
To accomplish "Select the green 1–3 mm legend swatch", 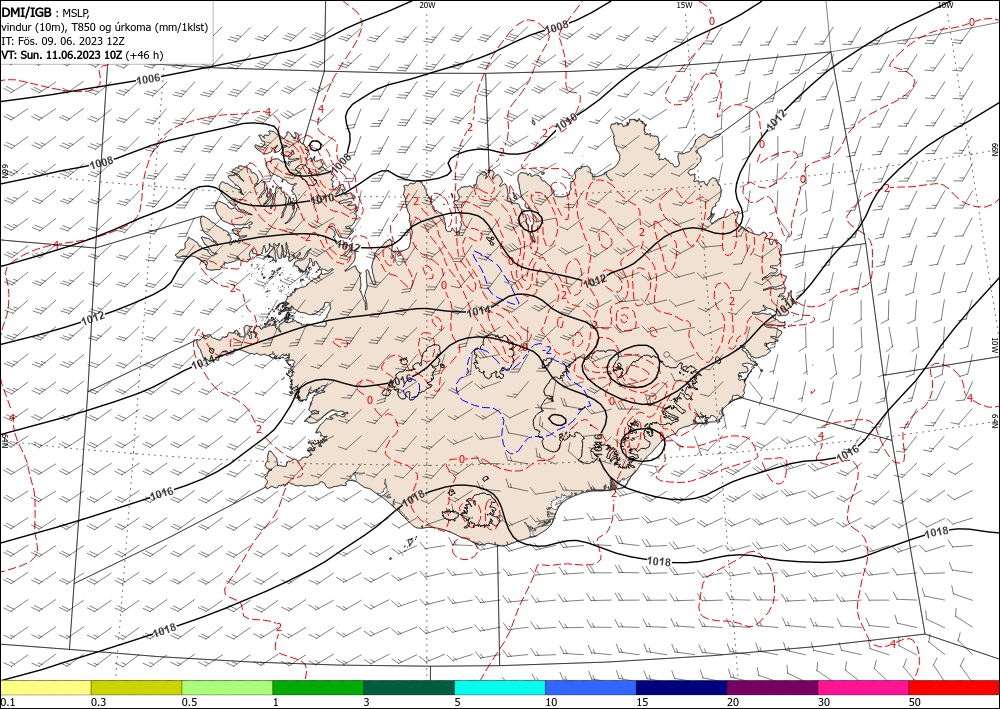I will coord(318,688).
